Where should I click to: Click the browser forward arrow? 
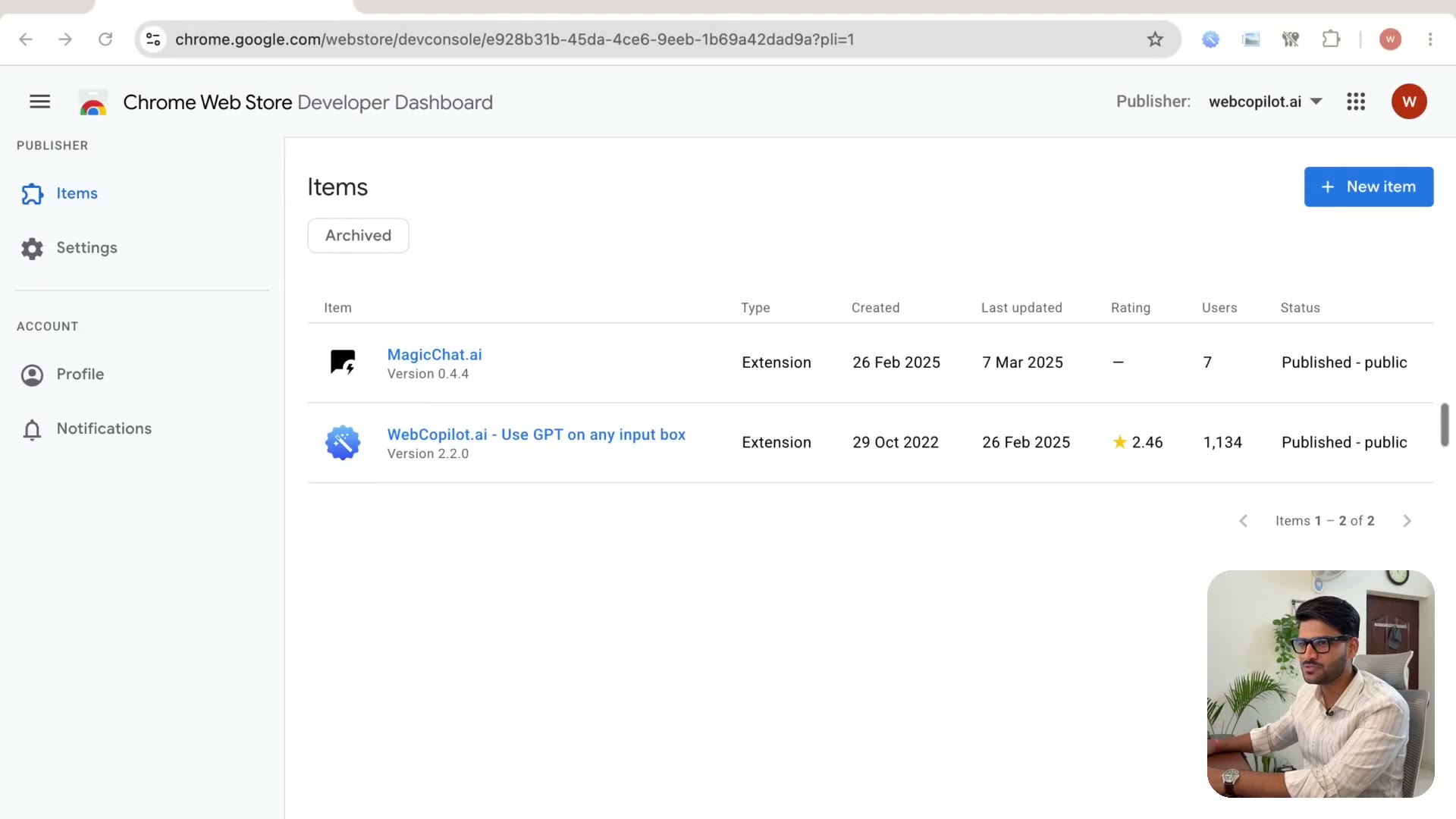tap(66, 39)
